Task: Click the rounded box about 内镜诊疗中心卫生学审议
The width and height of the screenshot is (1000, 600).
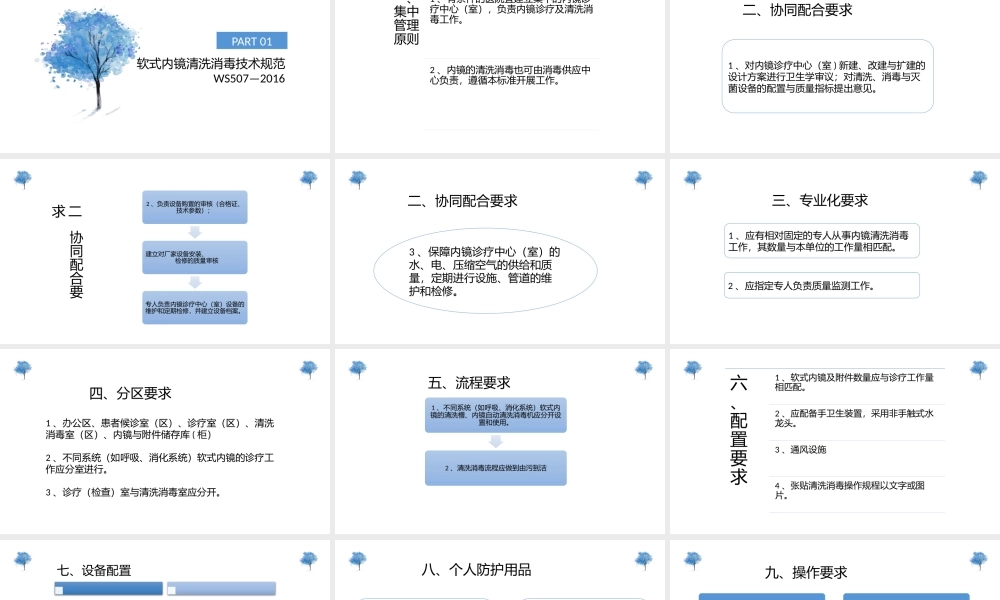Action: (x=828, y=76)
